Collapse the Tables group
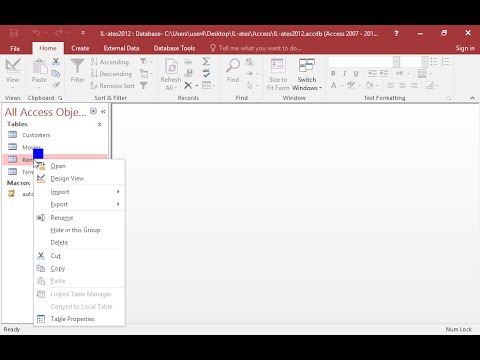 click(99, 124)
